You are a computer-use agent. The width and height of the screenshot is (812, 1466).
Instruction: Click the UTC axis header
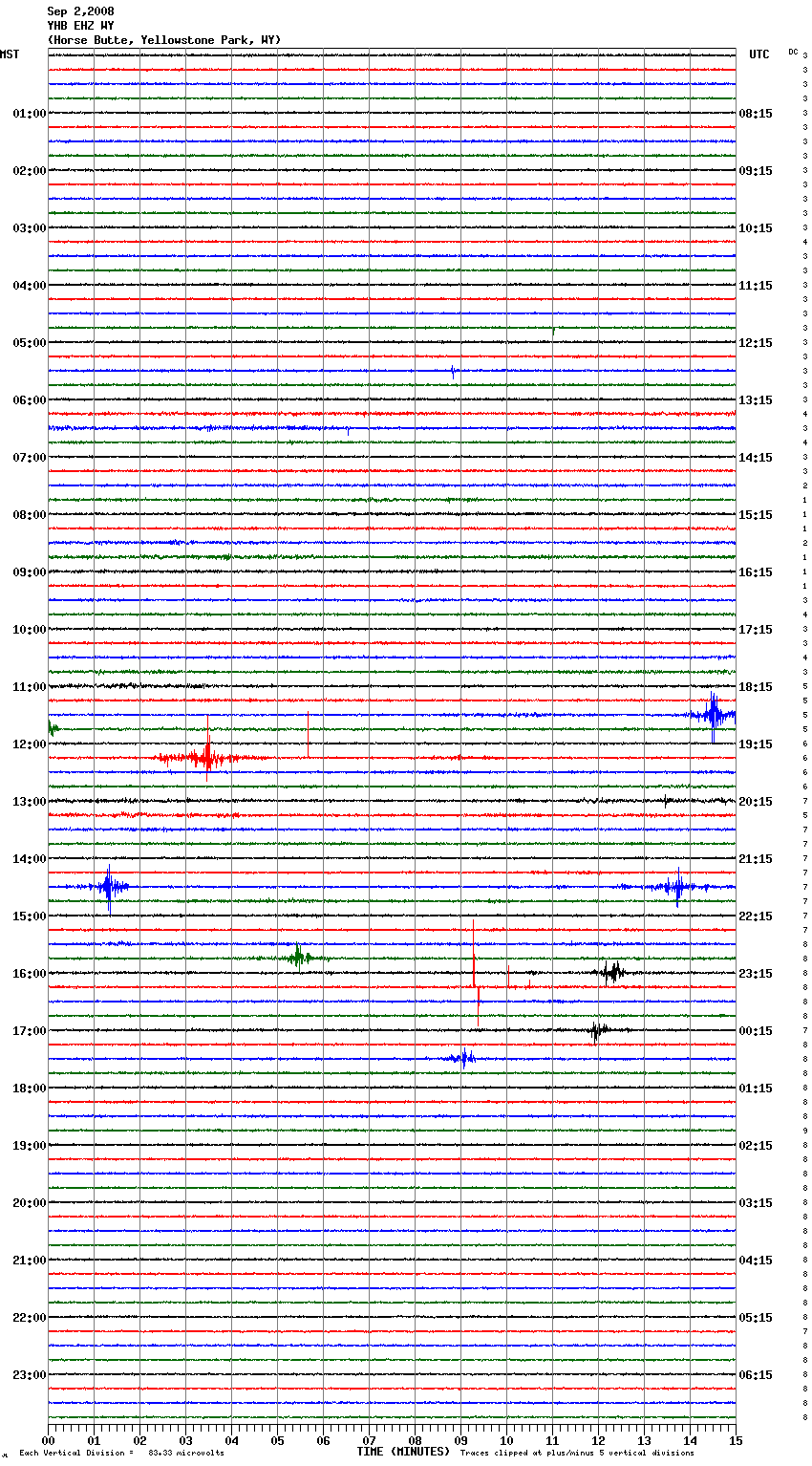[x=759, y=54]
